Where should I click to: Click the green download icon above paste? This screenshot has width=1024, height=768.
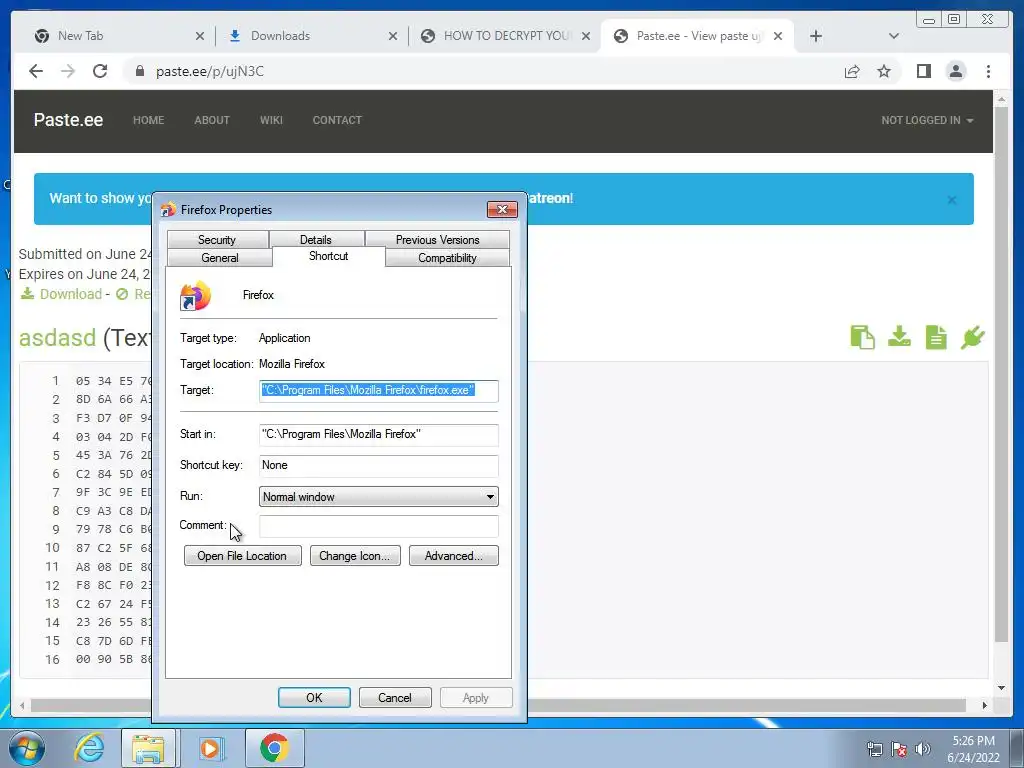[x=899, y=336]
